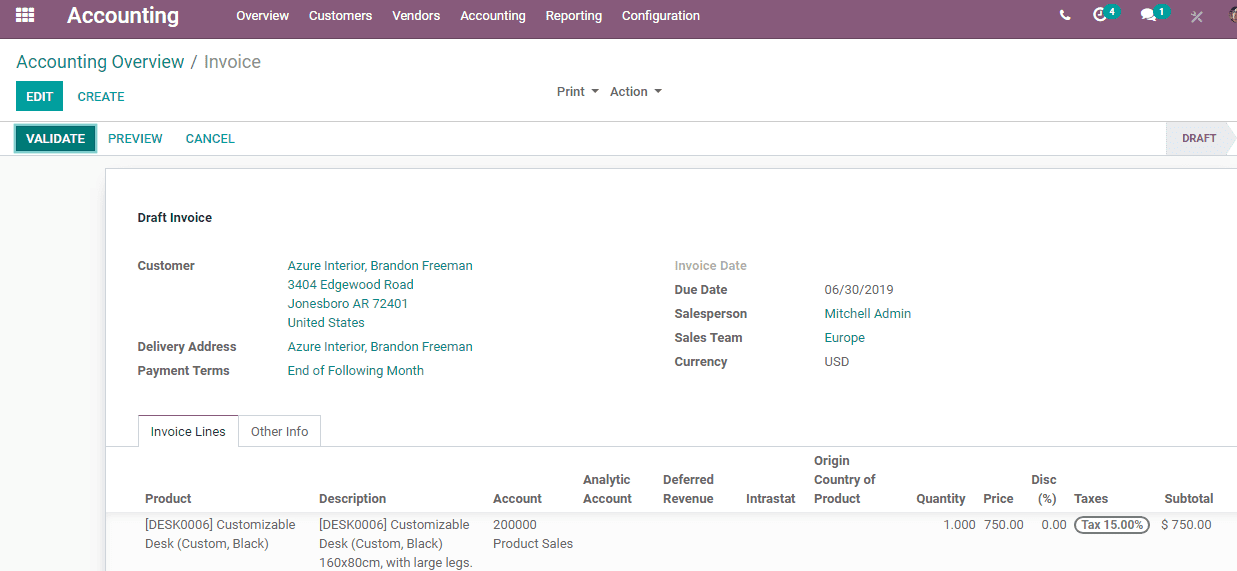Click the Create button
Image resolution: width=1237 pixels, height=571 pixels.
101,97
